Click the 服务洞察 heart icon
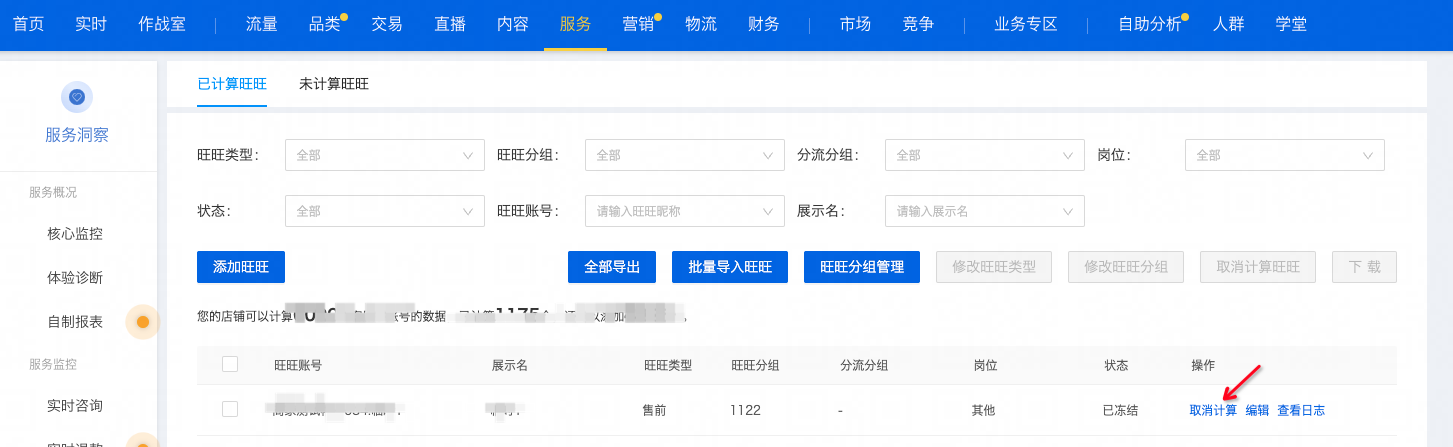 tap(77, 97)
